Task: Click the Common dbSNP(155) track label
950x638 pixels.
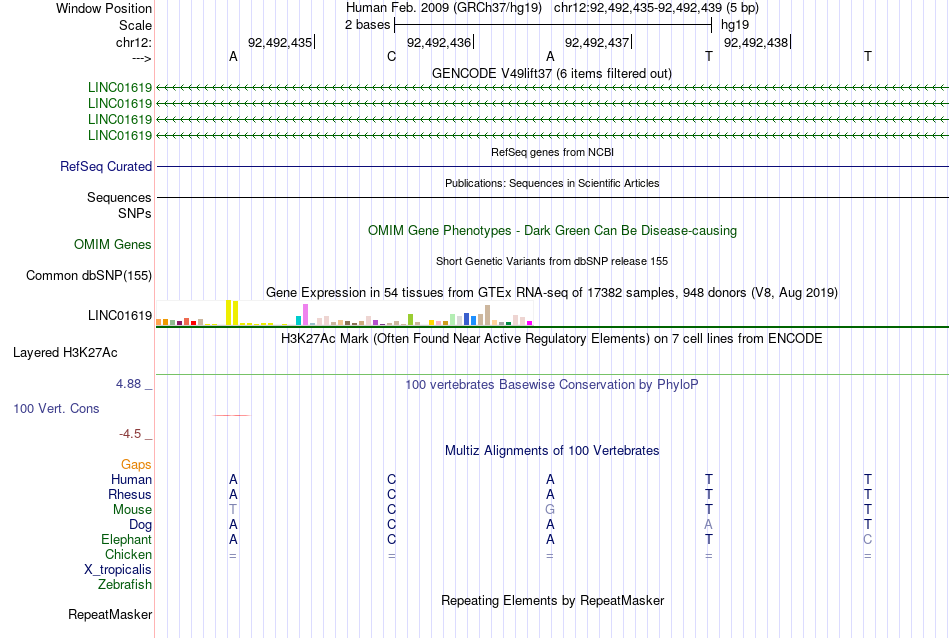Action: coord(89,276)
